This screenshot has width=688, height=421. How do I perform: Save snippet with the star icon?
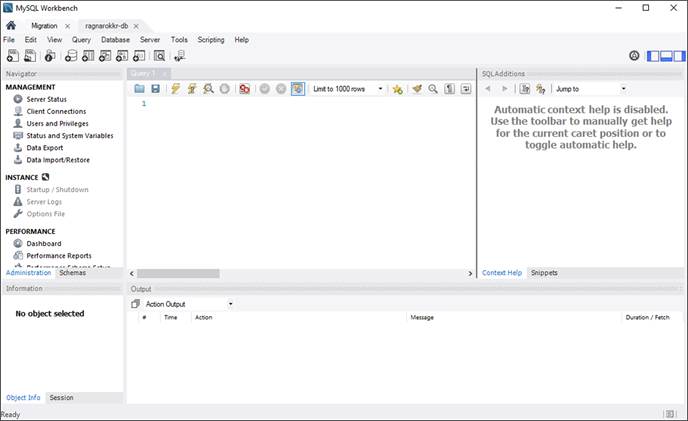[x=397, y=89]
